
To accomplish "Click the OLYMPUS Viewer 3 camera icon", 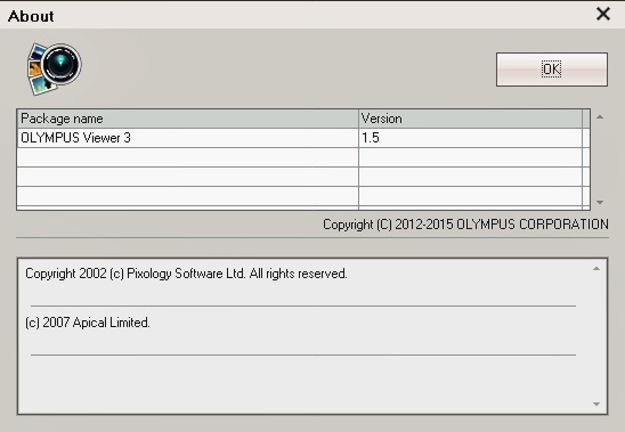I will [54, 68].
